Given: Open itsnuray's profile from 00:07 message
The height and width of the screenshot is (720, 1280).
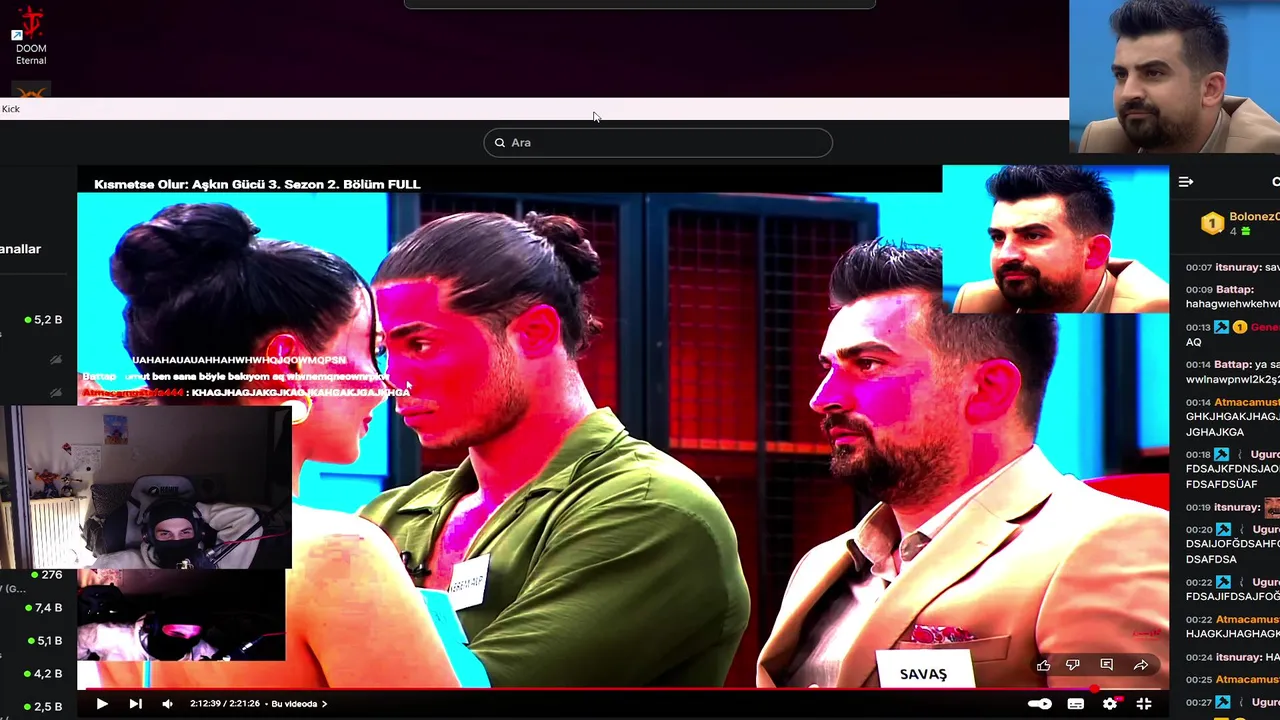Looking at the screenshot, I should 1238,268.
